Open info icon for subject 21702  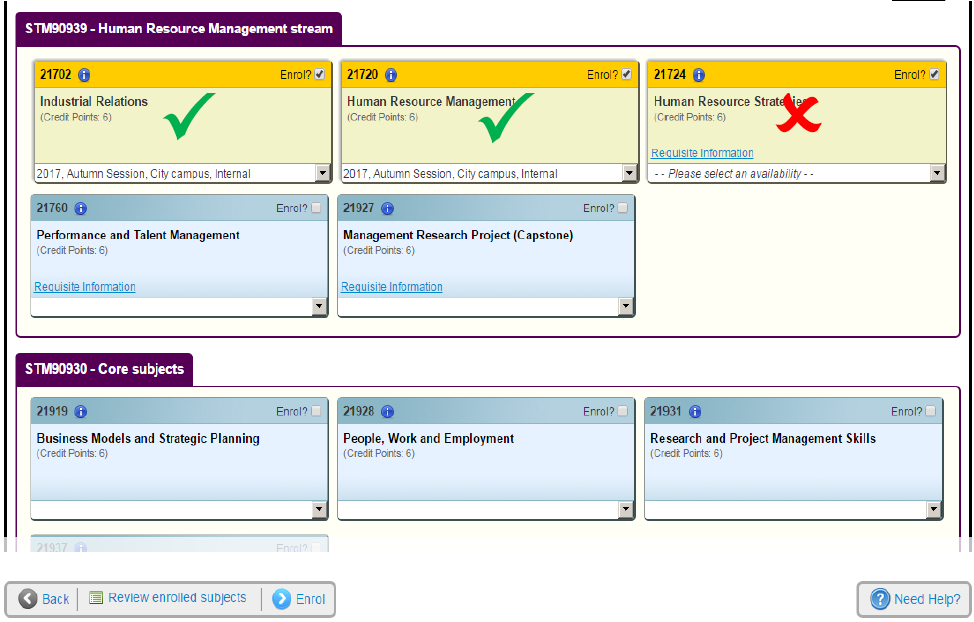click(84, 75)
